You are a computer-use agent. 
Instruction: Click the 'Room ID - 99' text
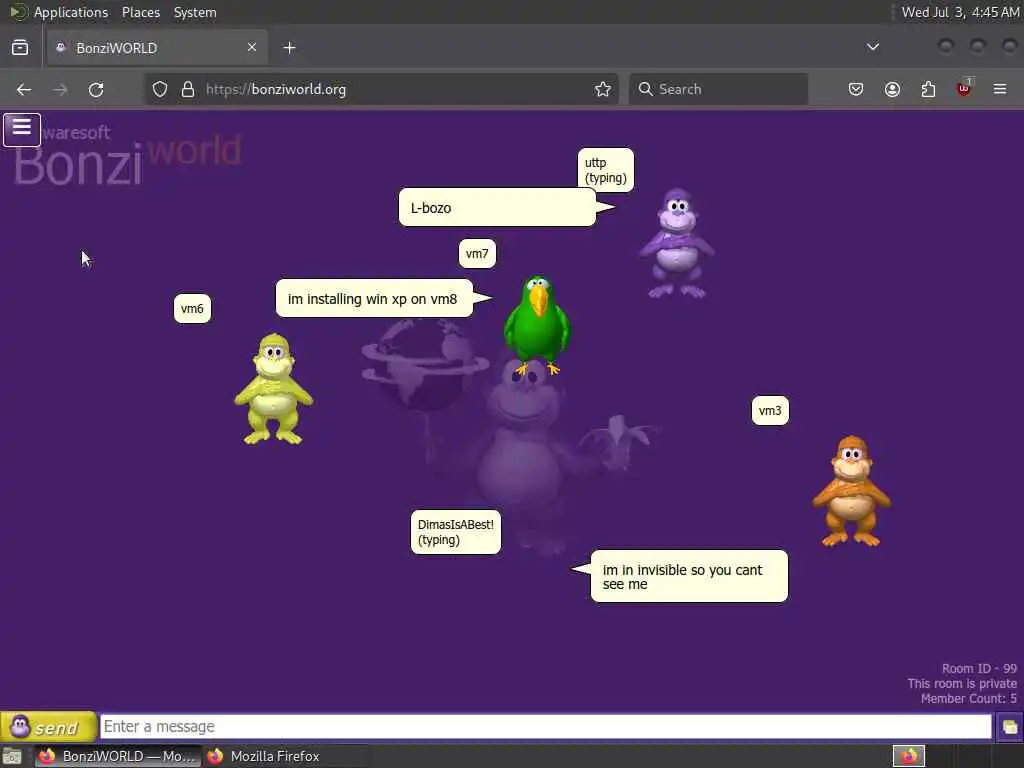click(979, 669)
